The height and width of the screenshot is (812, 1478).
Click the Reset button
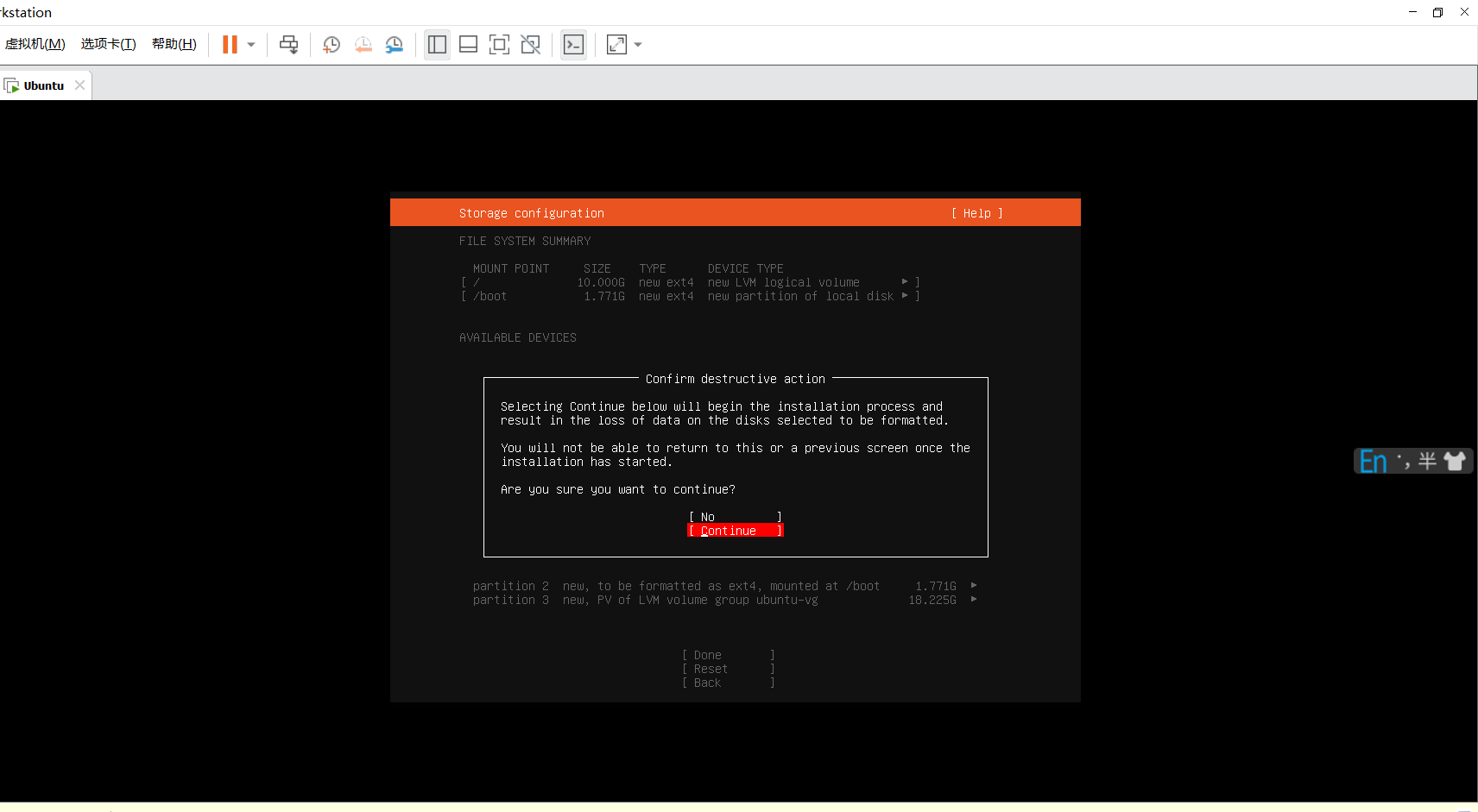click(729, 669)
